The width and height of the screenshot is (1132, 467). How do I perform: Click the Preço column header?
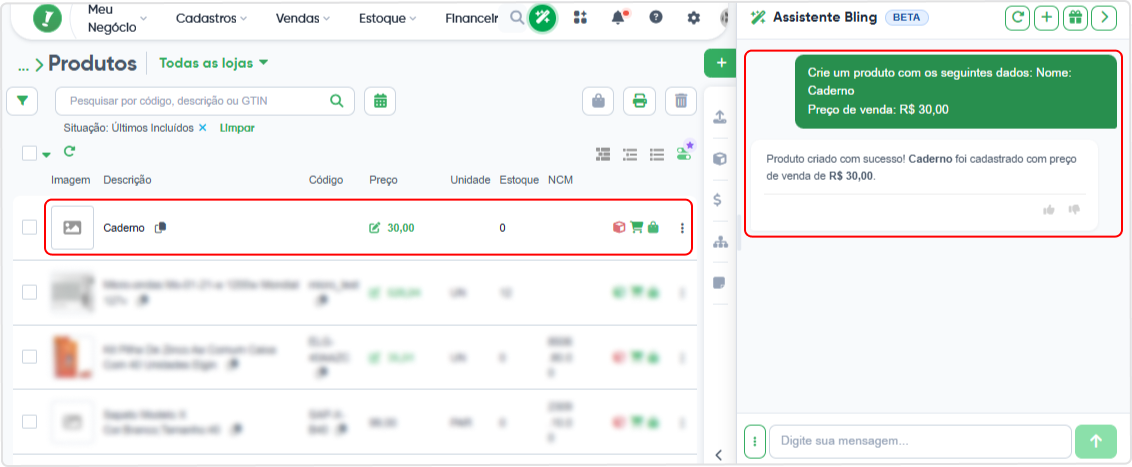383,180
